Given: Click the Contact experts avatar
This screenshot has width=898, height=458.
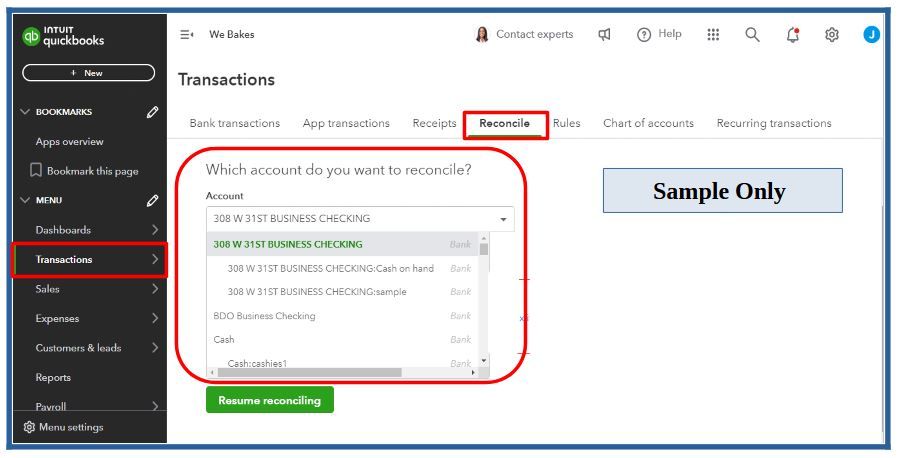Looking at the screenshot, I should [x=482, y=34].
